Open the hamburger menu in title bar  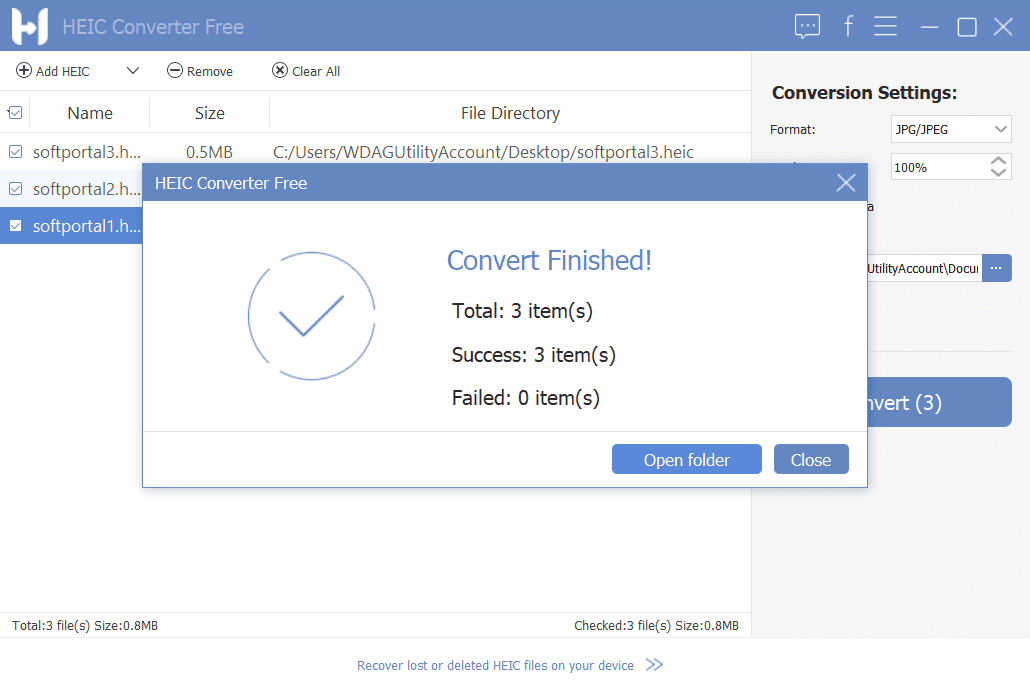click(885, 26)
